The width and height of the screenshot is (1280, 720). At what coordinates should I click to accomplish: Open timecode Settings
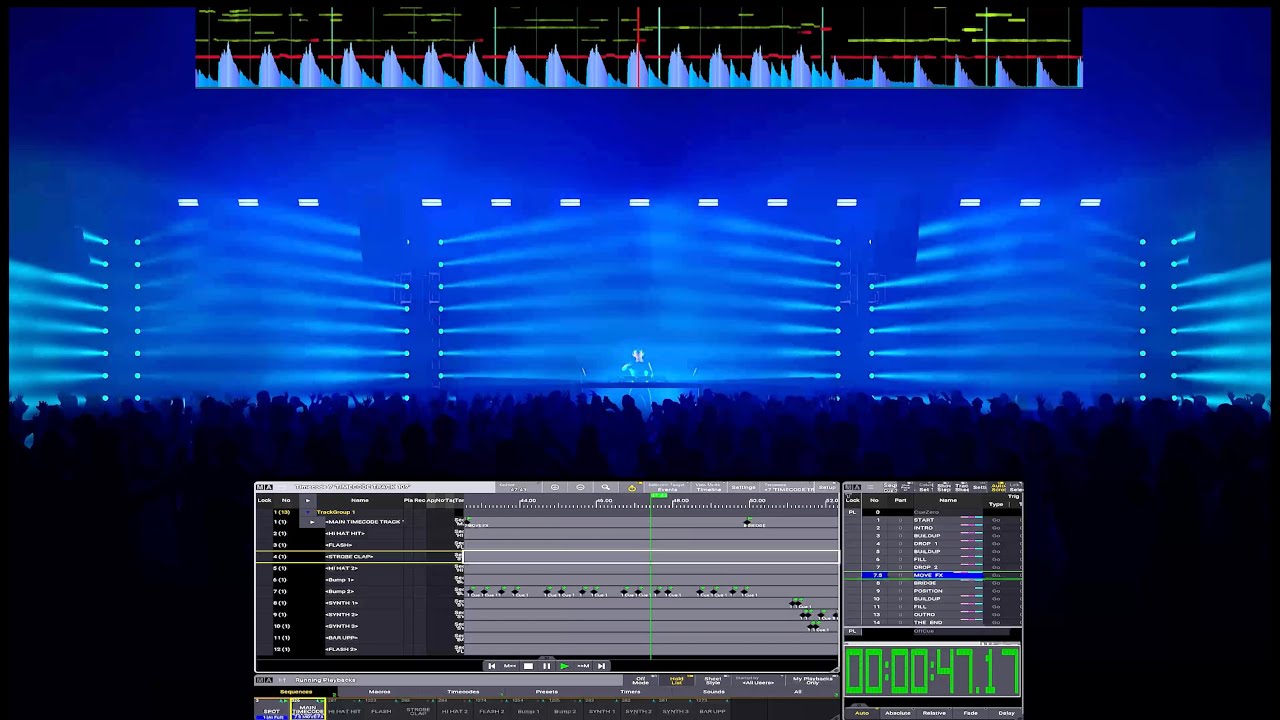(x=743, y=487)
